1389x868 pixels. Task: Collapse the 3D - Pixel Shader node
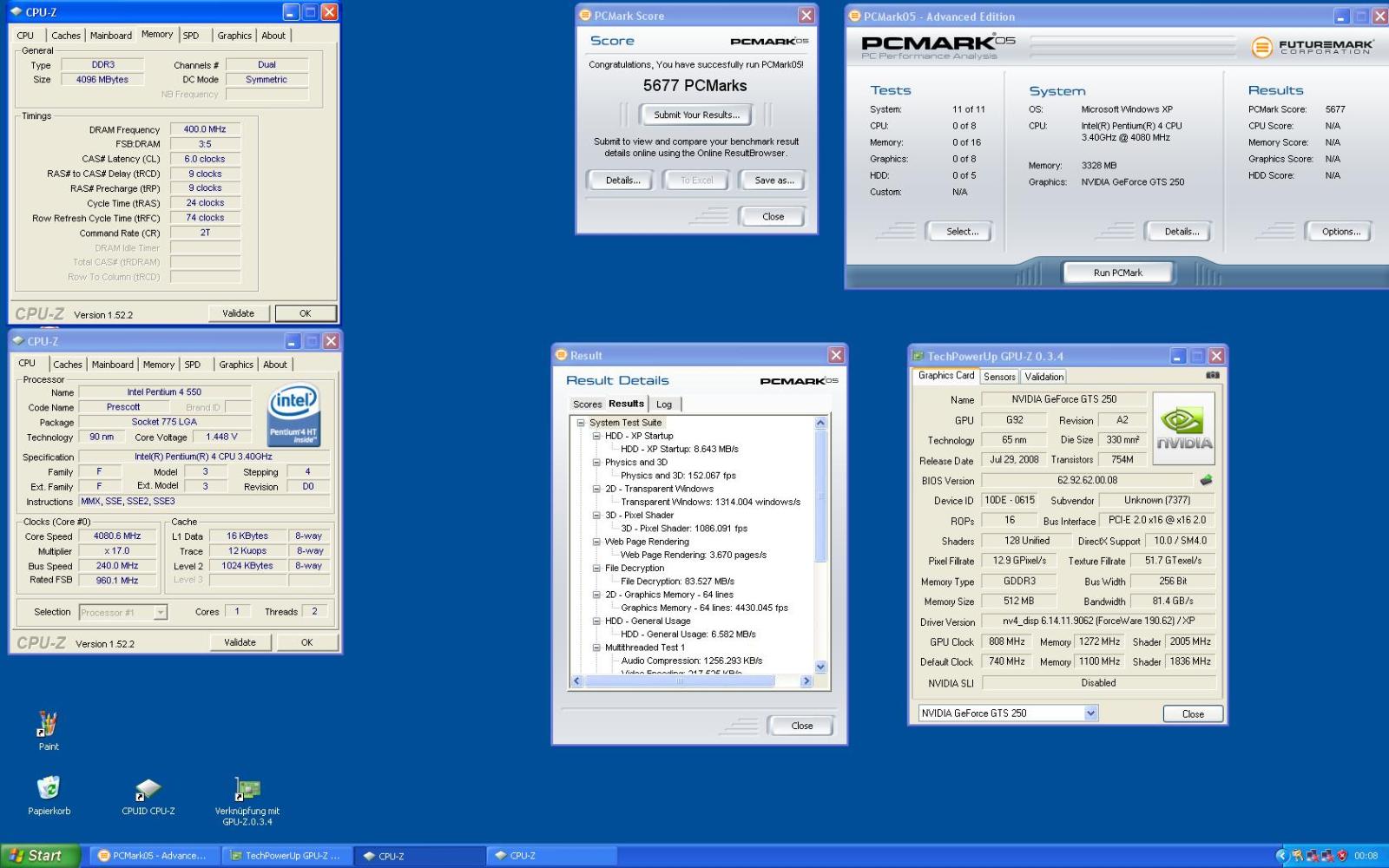pyautogui.click(x=596, y=516)
